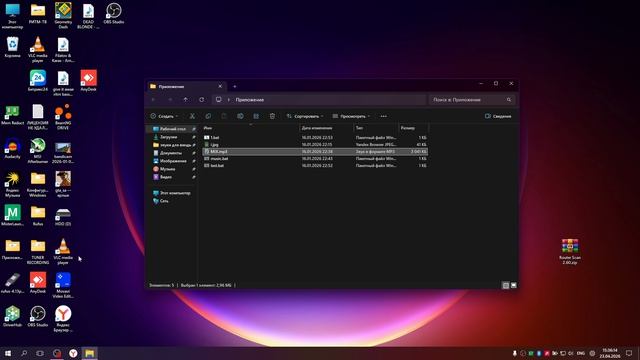Select Загрузки in the sidebar

tap(169, 137)
